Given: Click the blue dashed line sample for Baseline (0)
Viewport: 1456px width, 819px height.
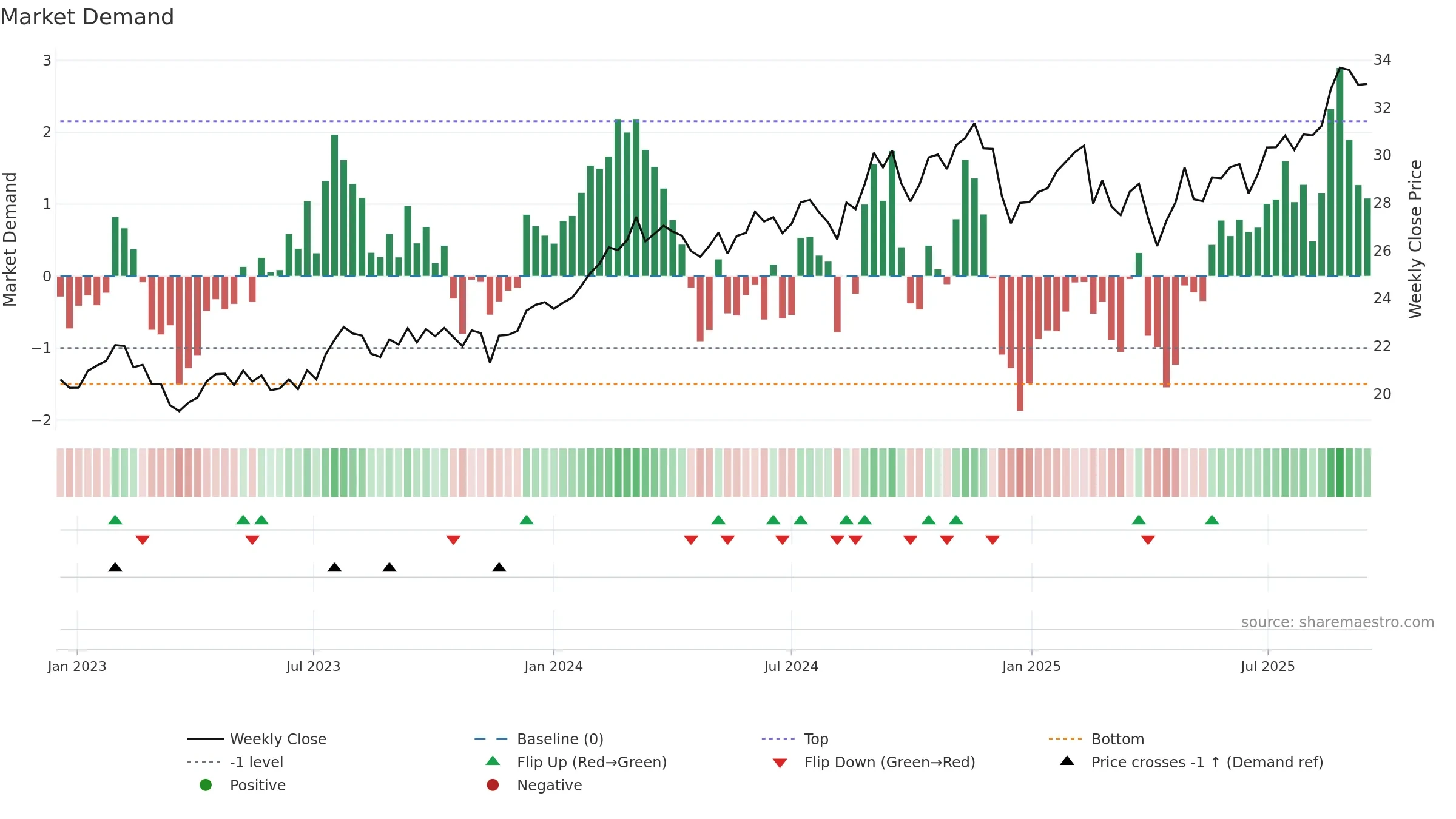Looking at the screenshot, I should coord(492,739).
